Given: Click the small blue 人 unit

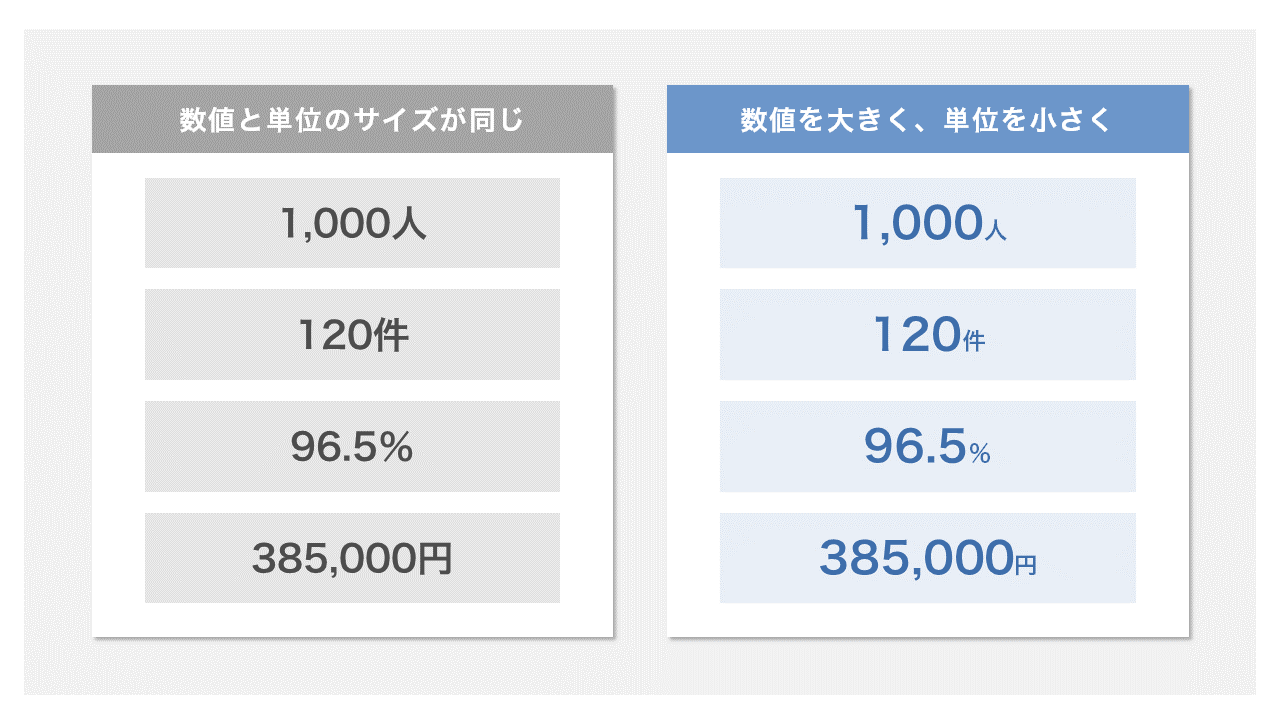Looking at the screenshot, I should [x=995, y=232].
